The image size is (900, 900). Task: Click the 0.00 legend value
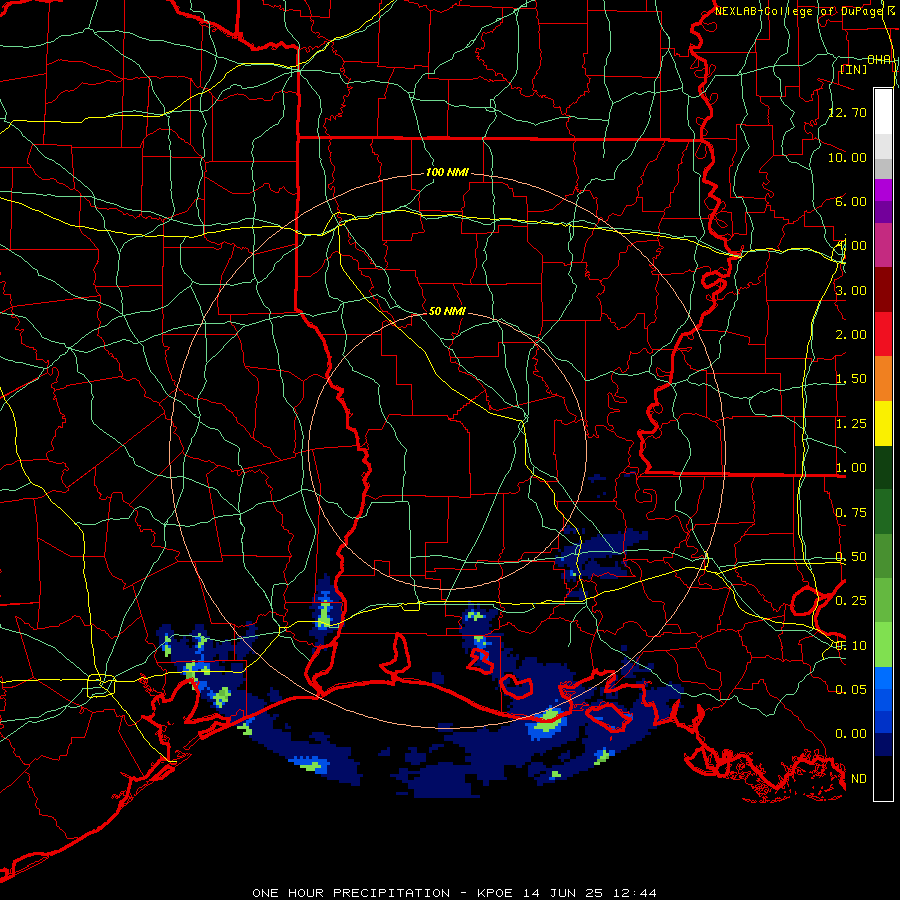click(x=851, y=734)
